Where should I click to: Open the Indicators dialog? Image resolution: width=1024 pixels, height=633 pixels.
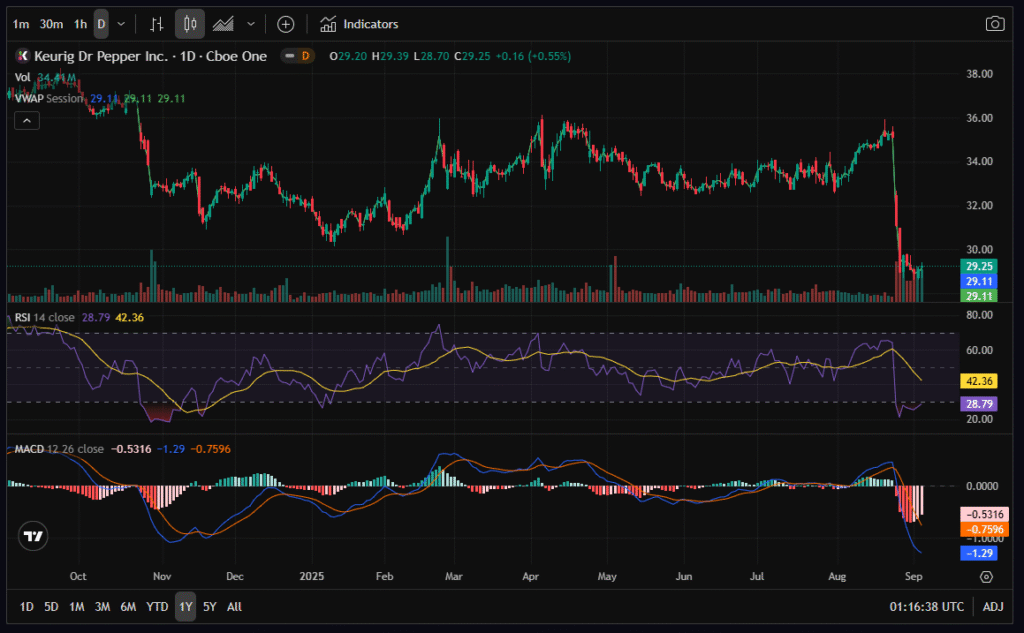pyautogui.click(x=359, y=24)
